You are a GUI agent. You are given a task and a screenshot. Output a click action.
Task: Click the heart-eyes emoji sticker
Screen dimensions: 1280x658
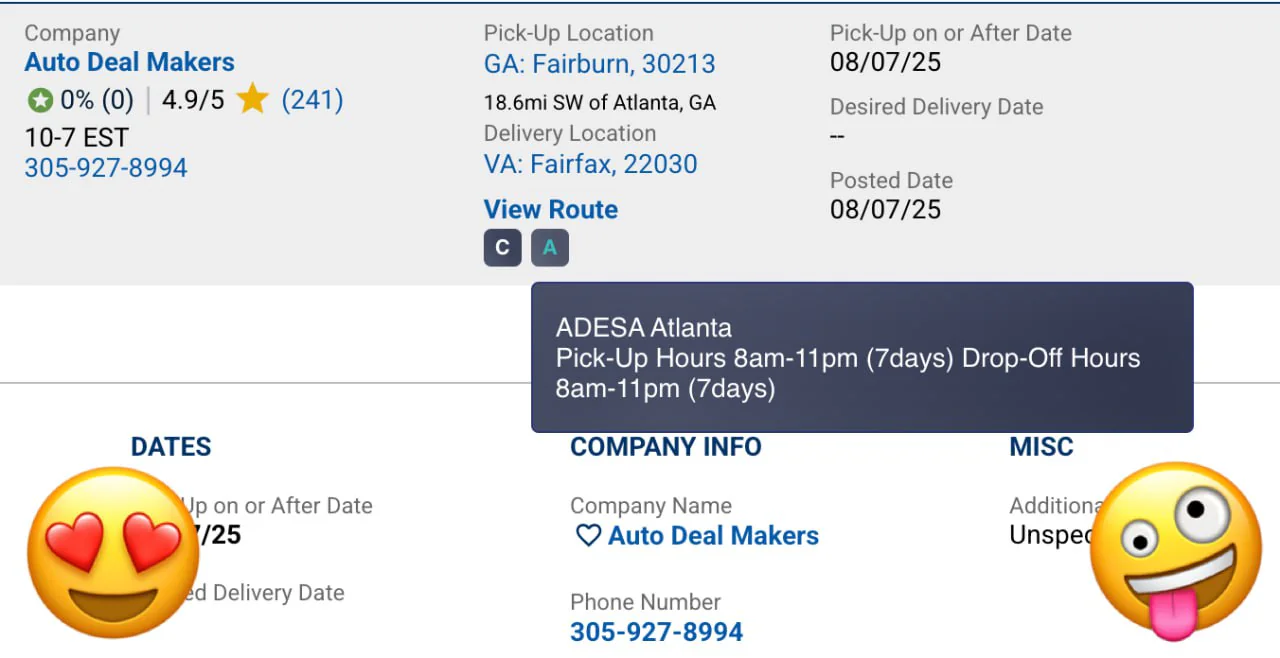pyautogui.click(x=112, y=552)
